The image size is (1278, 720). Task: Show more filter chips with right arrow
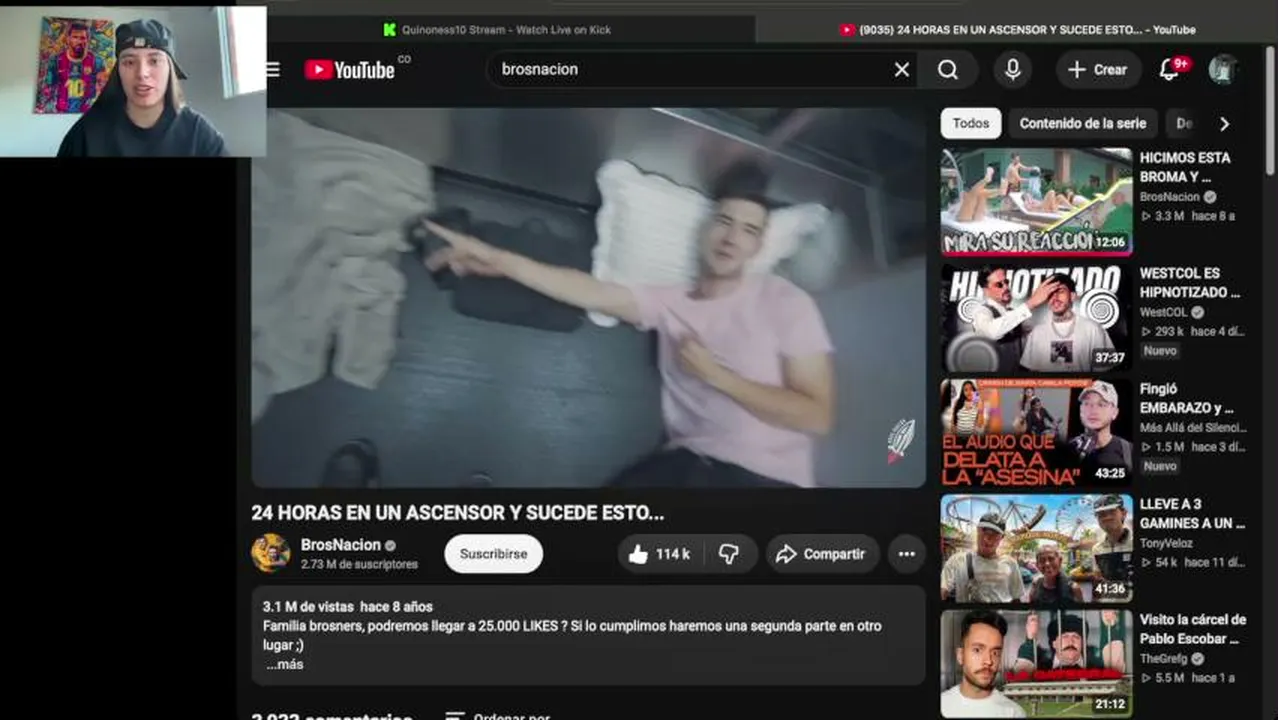(x=1224, y=123)
